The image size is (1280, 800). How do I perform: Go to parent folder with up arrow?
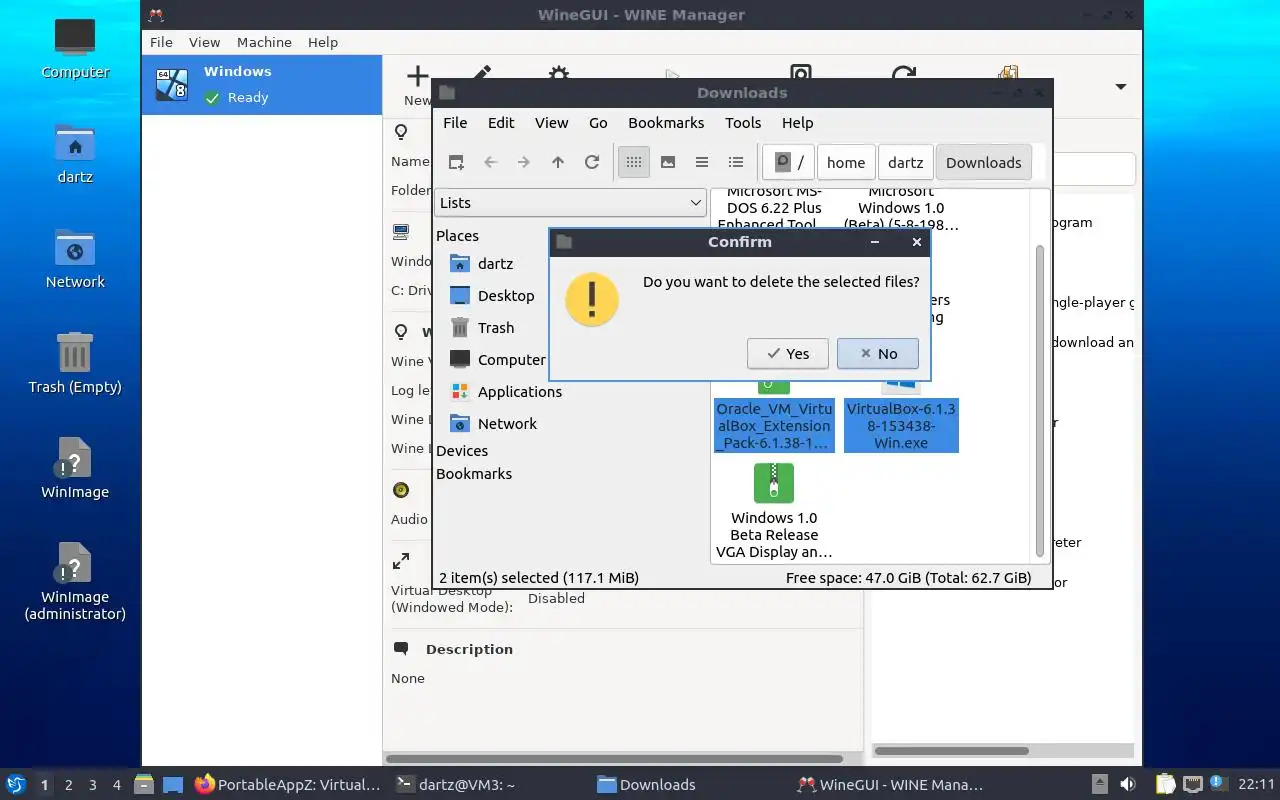(558, 162)
